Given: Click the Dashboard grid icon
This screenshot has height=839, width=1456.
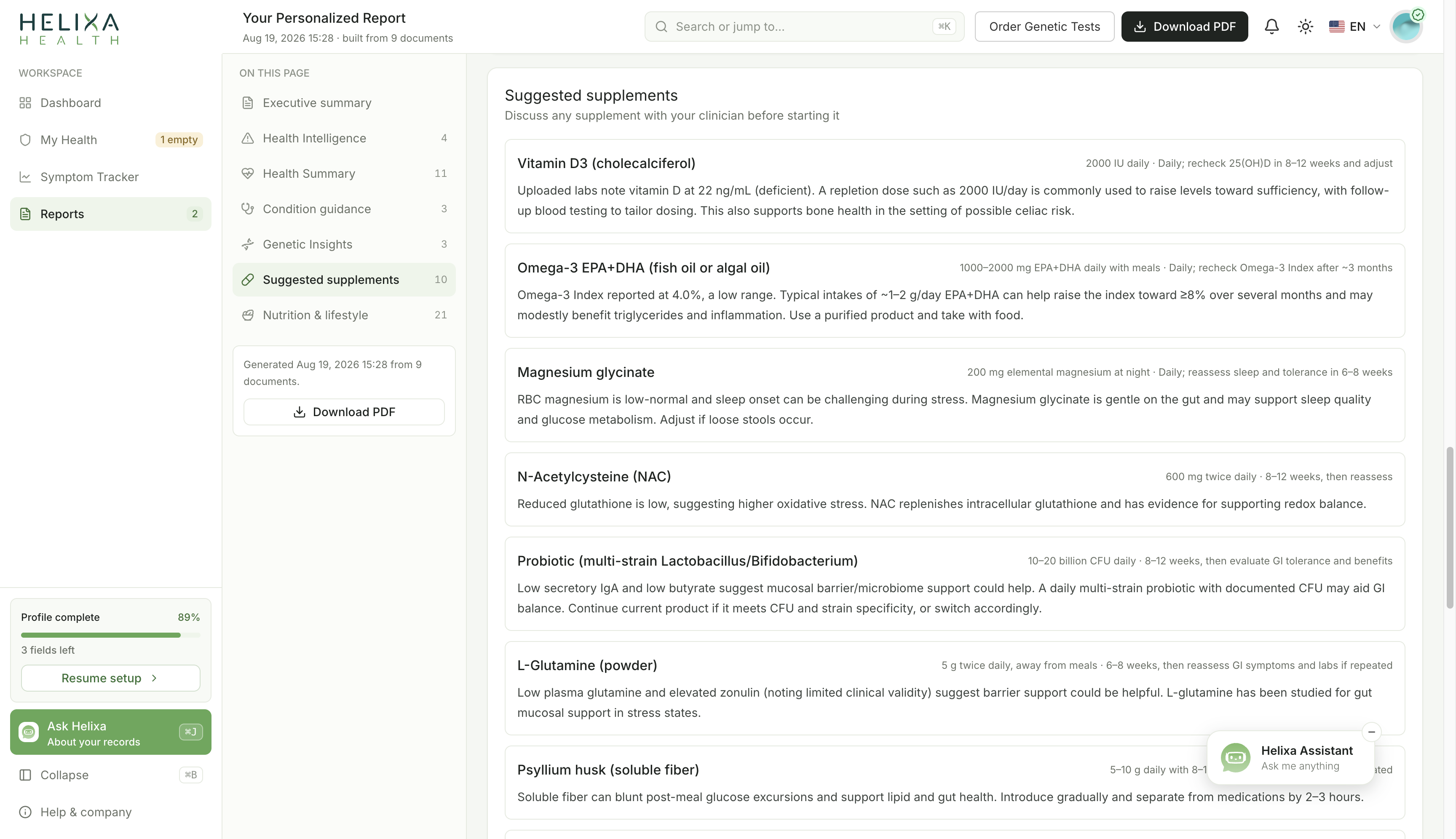Looking at the screenshot, I should coord(25,103).
